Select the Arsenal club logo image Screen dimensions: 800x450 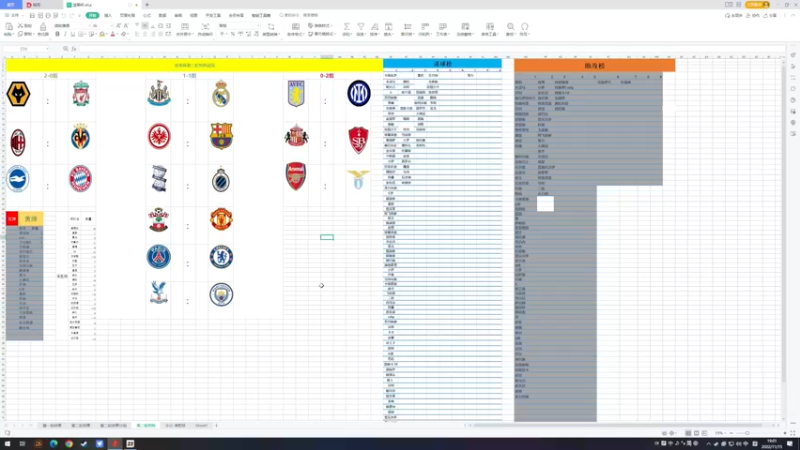coord(296,177)
